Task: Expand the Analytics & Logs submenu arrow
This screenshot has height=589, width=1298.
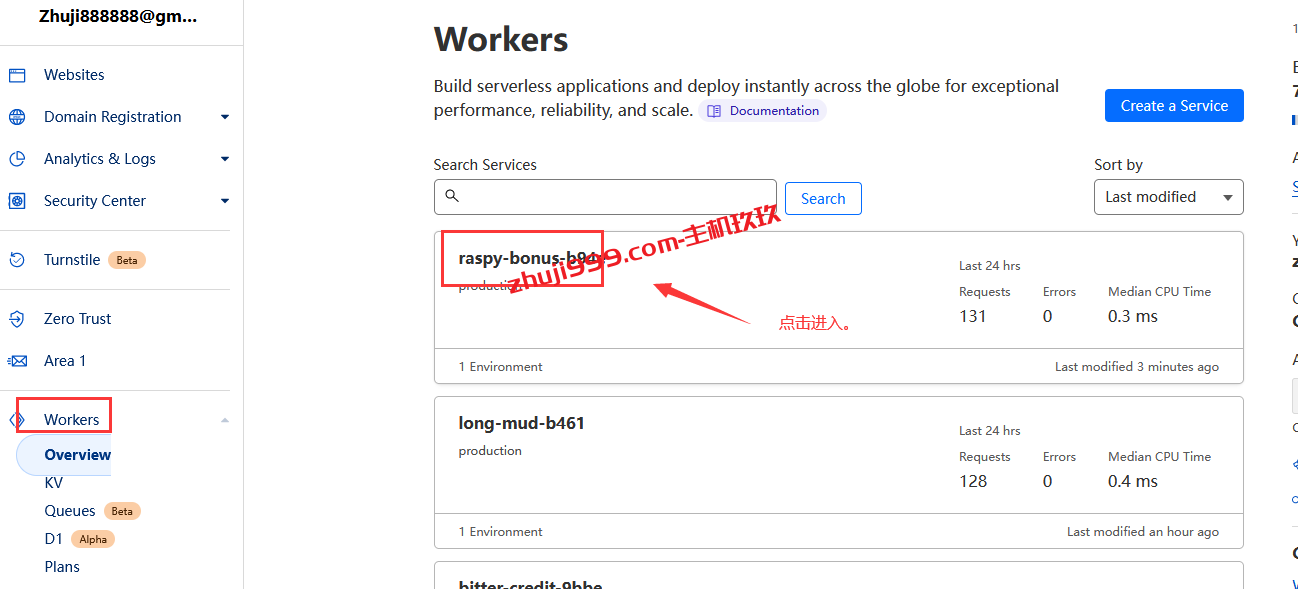Action: [225, 159]
